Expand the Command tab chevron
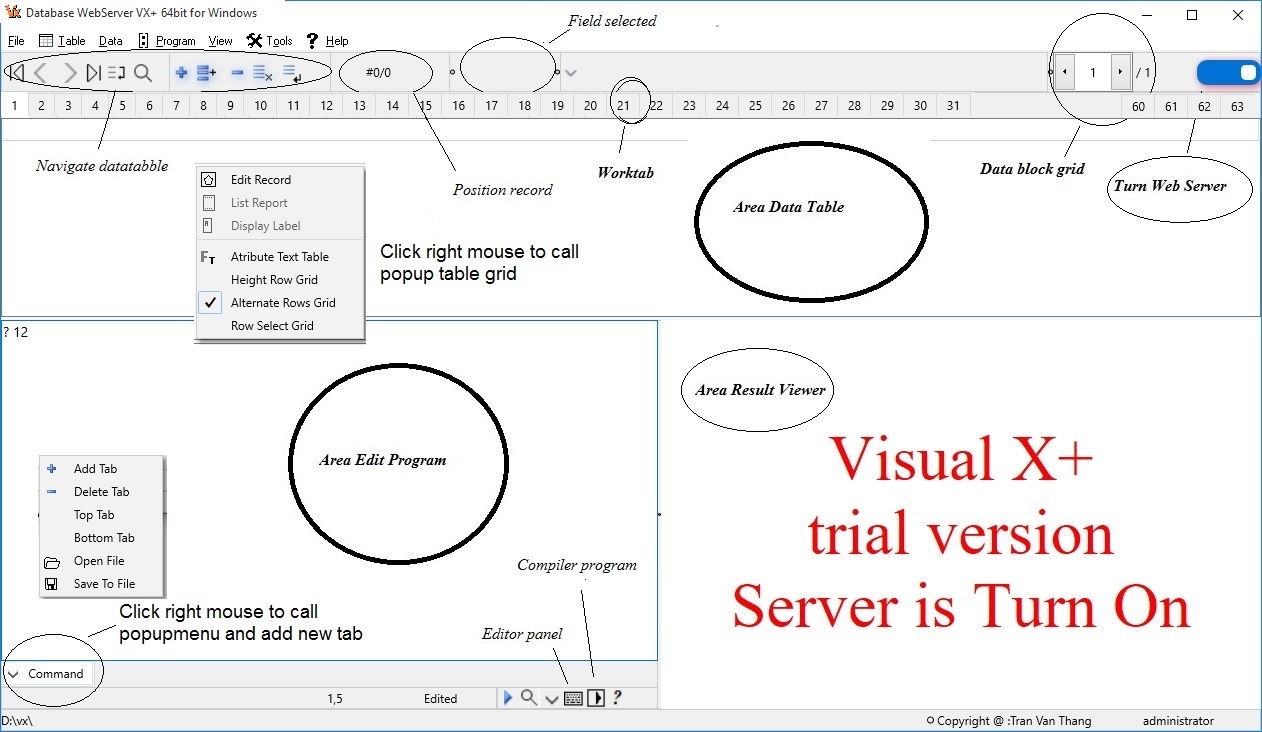Screen dimensions: 1262x732 click(14, 674)
